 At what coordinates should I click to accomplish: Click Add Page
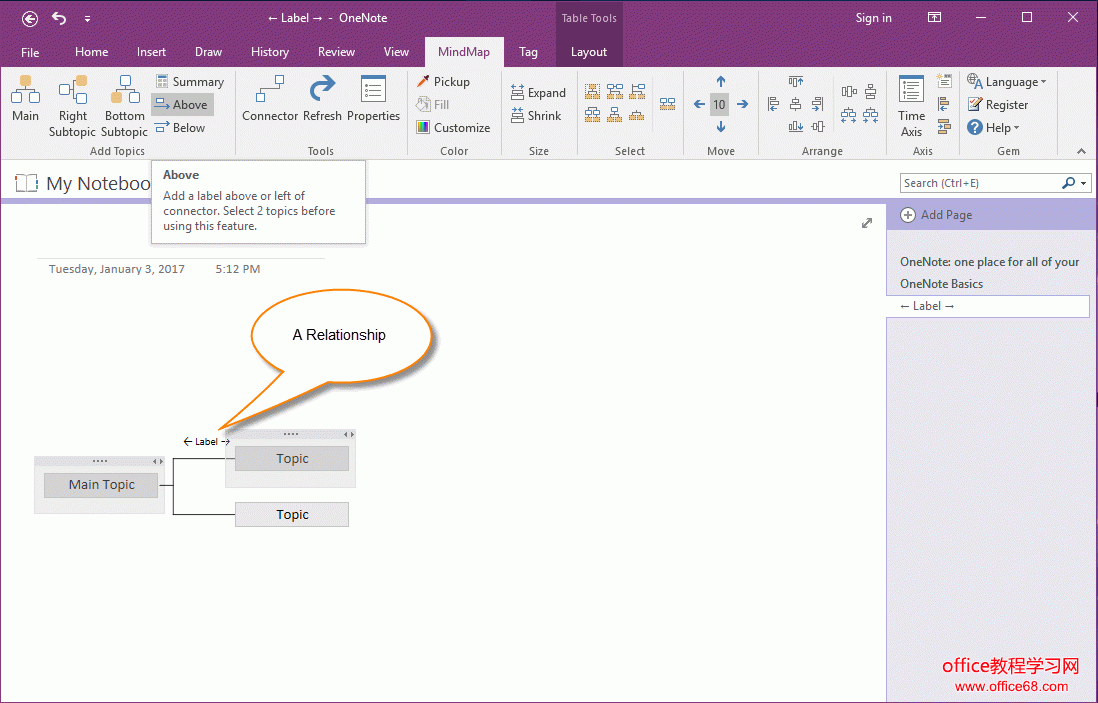[x=936, y=215]
